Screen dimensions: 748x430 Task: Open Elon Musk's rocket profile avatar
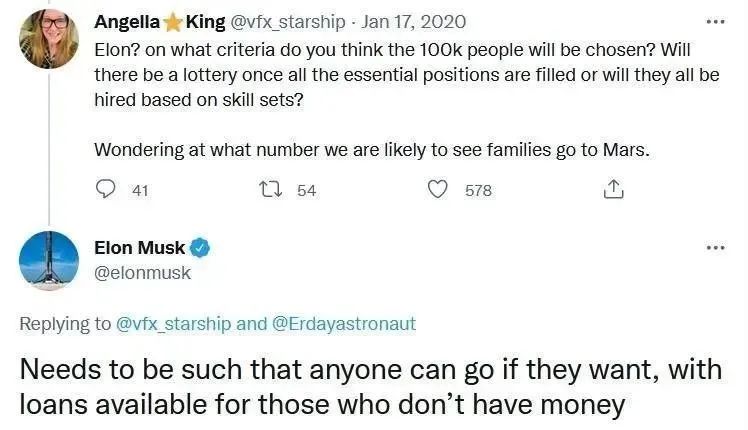49,261
